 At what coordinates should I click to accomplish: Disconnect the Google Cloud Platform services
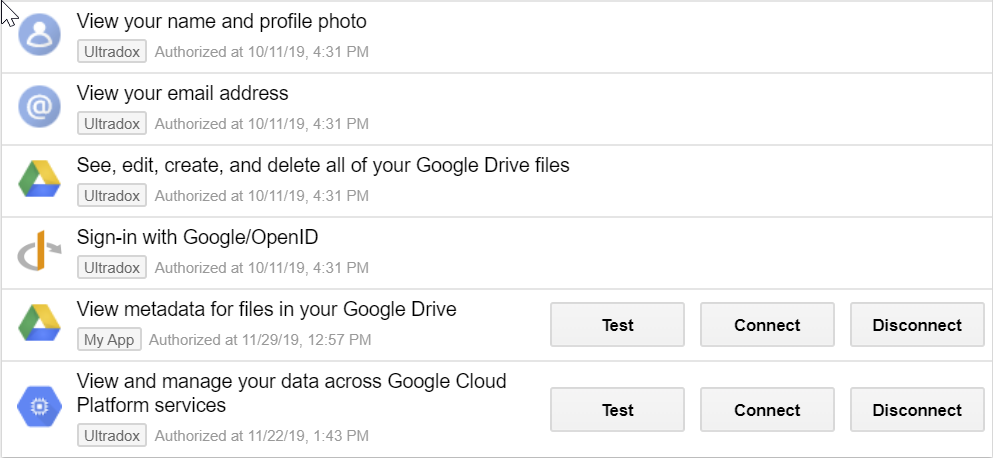pyautogui.click(x=917, y=410)
